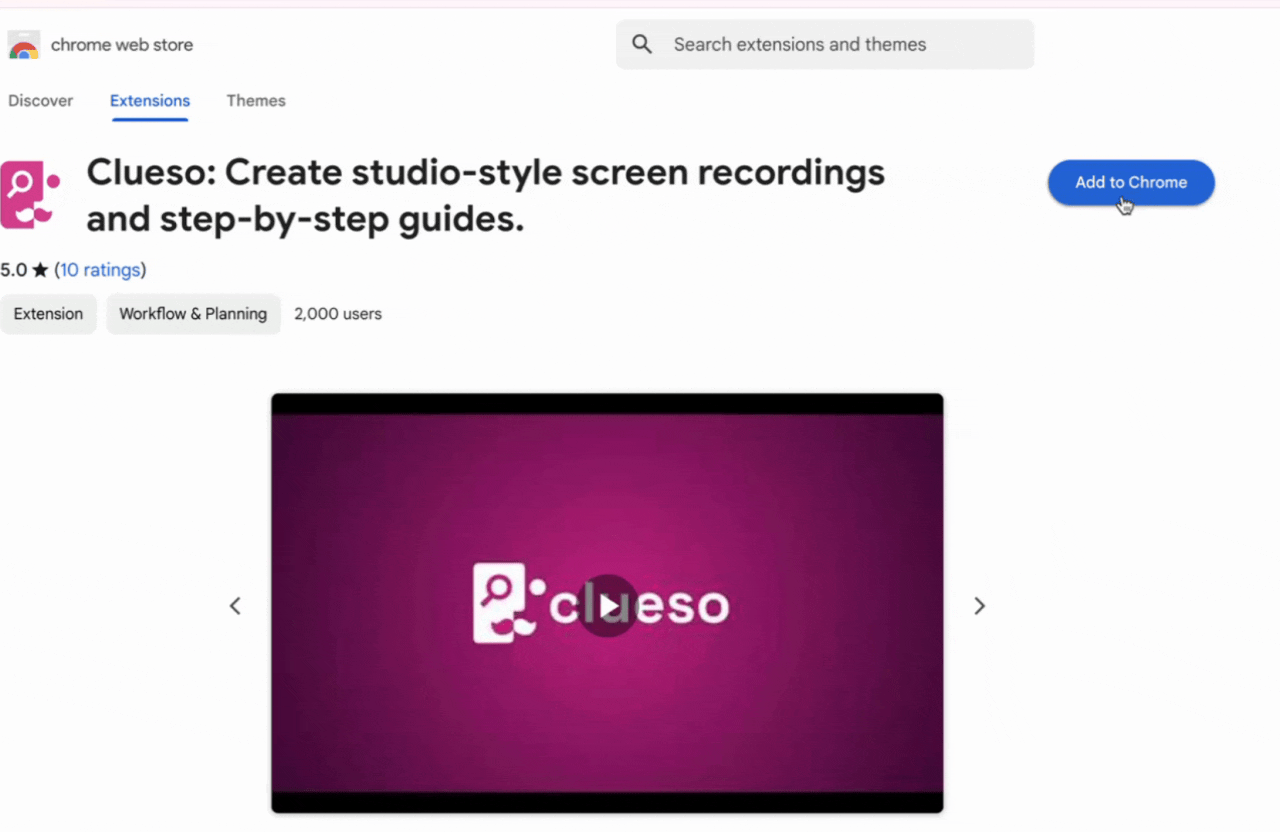Click the Extension category chip
Image resolution: width=1280 pixels, height=832 pixels.
point(48,314)
